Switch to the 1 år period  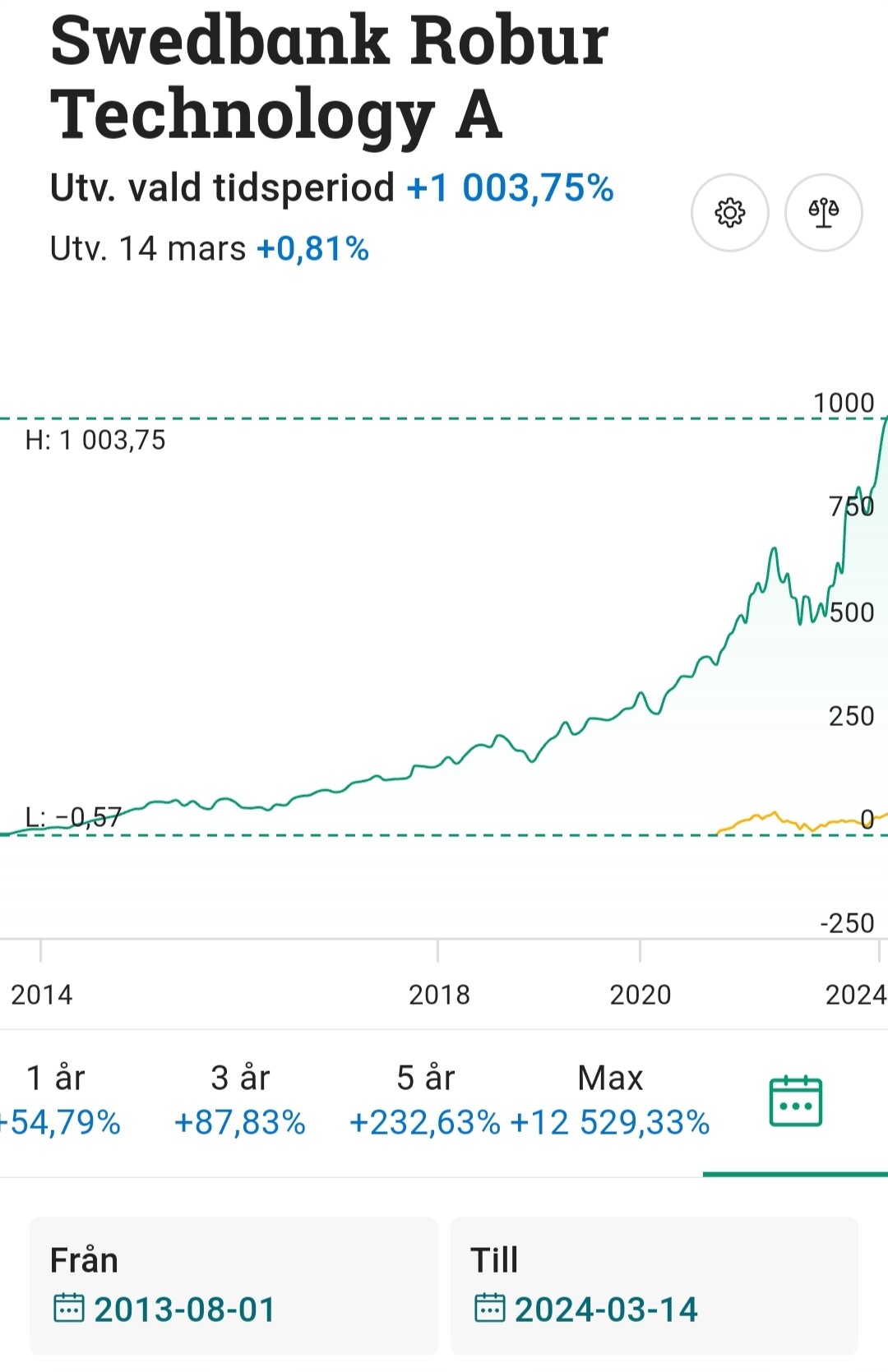click(x=58, y=1100)
